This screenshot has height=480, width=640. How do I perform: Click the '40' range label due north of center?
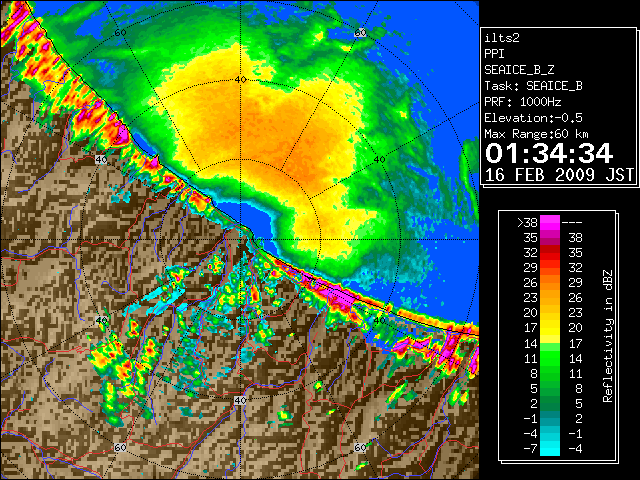(x=240, y=80)
